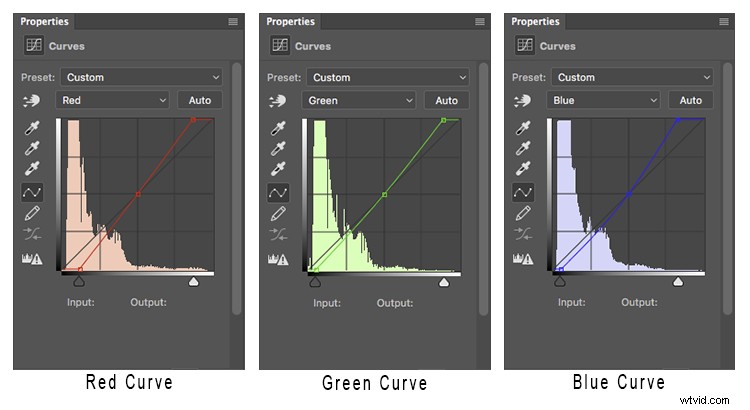Open the Red channel dropdown
750x410 pixels.
(x=113, y=100)
